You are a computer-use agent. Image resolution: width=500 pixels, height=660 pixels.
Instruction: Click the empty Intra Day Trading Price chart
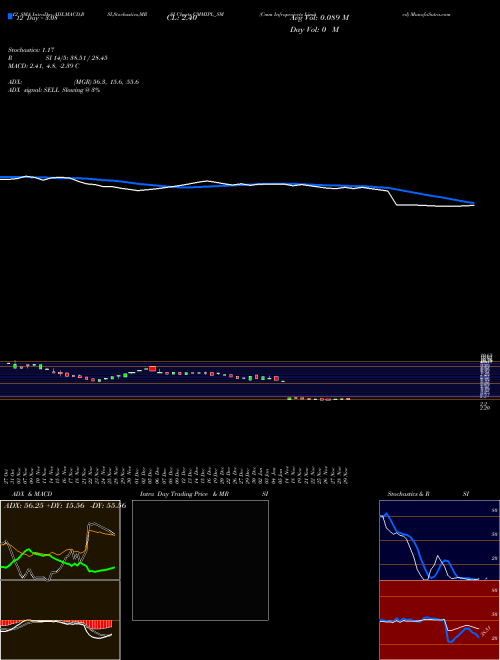200,560
